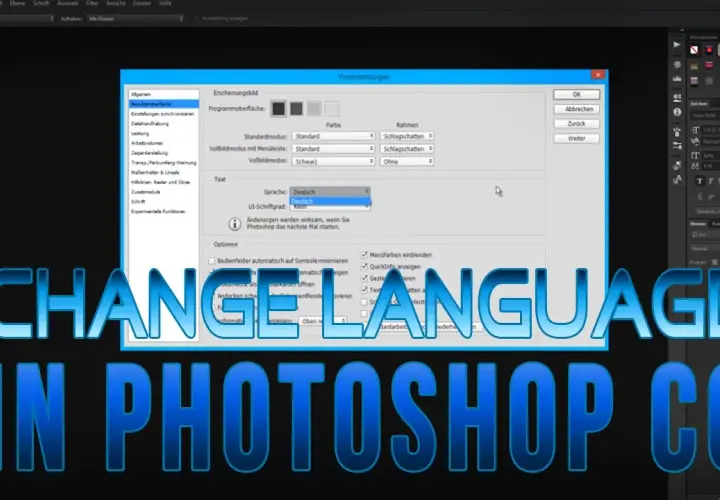Open Standardmodus Farbe dropdown
Image resolution: width=720 pixels, height=500 pixels.
(x=333, y=136)
